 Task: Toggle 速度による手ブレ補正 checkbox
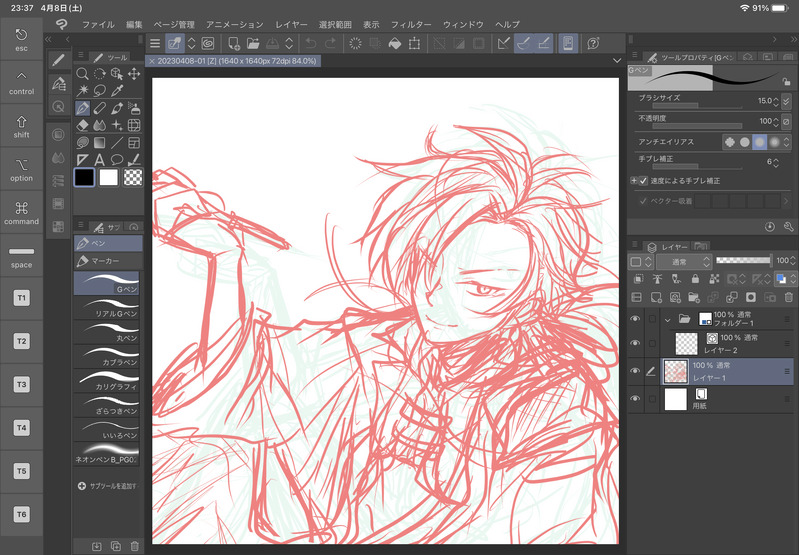[x=644, y=181]
